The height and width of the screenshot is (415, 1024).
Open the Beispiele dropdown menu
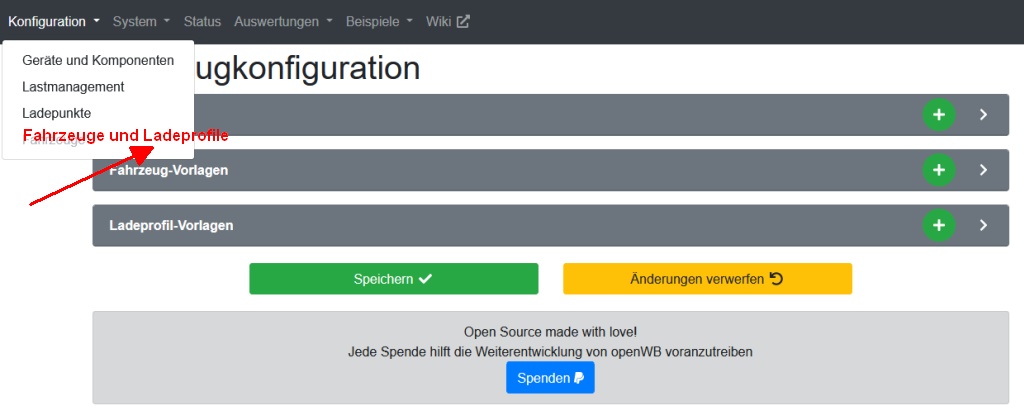point(379,21)
